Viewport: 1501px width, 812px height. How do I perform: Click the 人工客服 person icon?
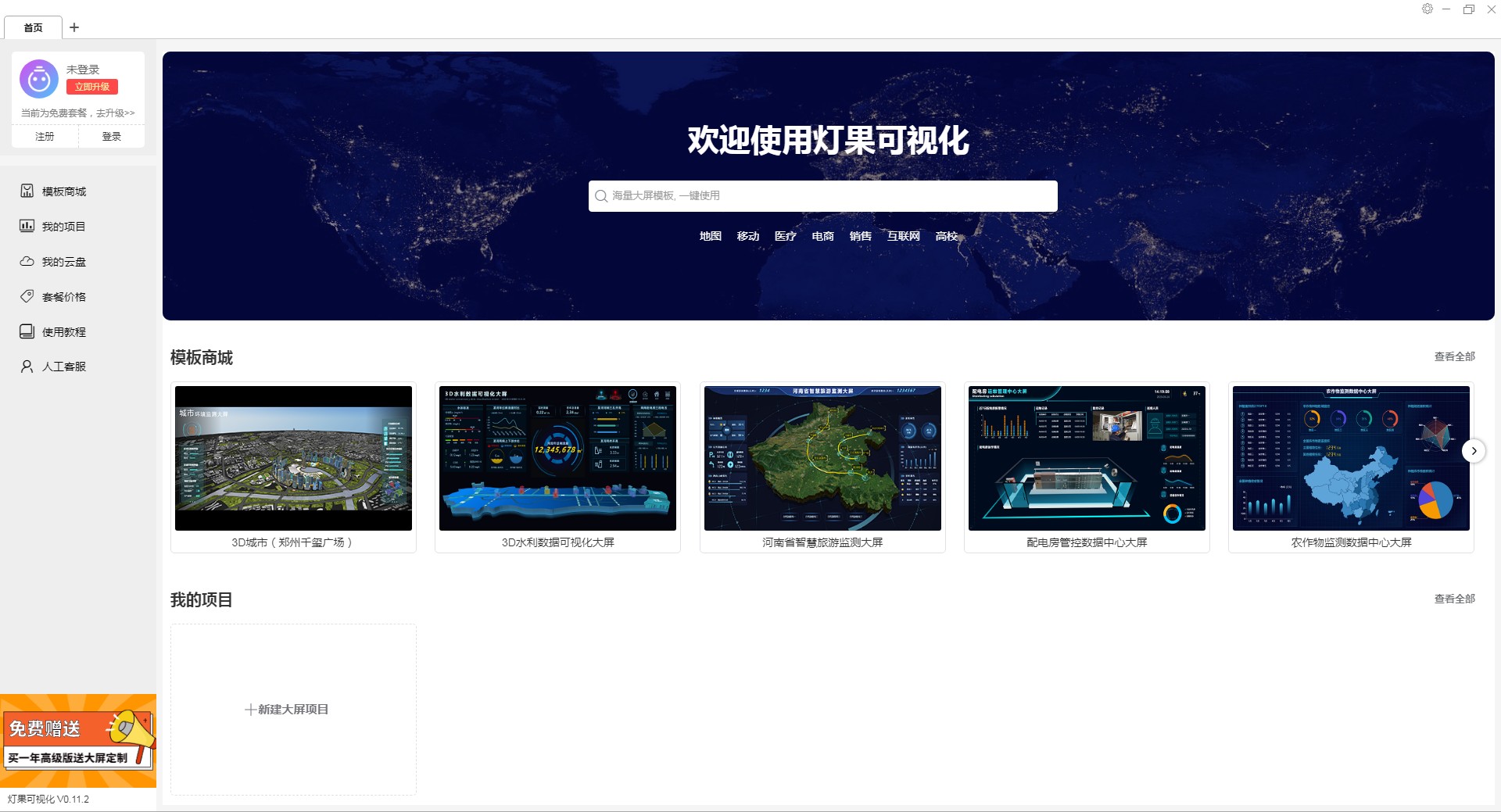click(x=27, y=366)
